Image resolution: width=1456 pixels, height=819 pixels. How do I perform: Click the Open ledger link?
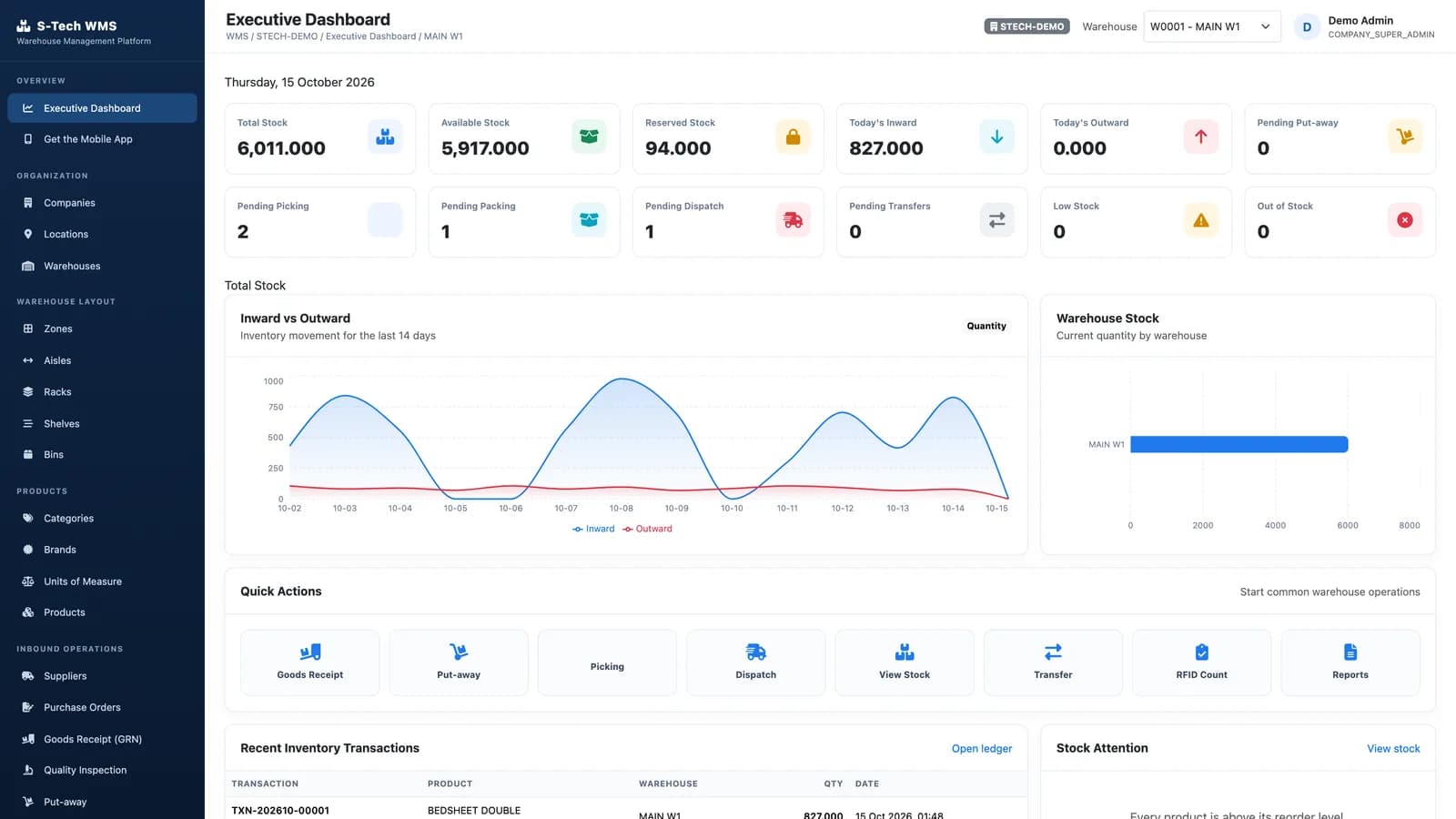(x=982, y=749)
